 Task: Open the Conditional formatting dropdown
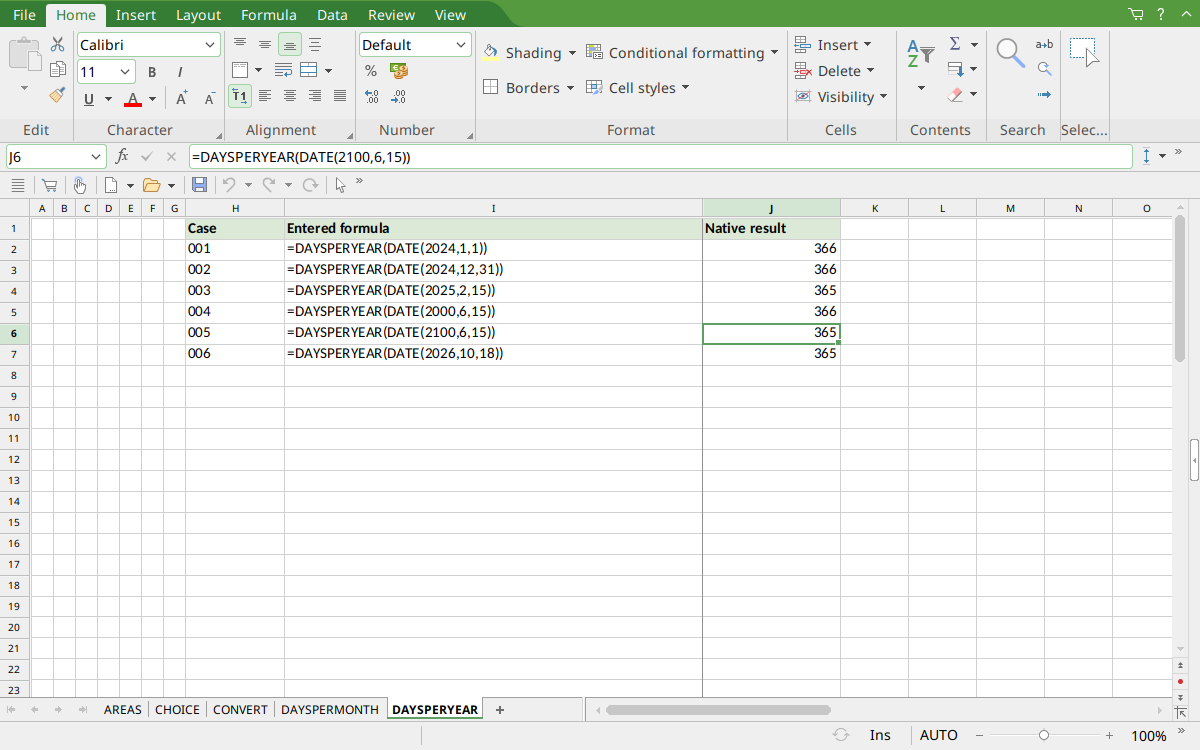tap(773, 53)
